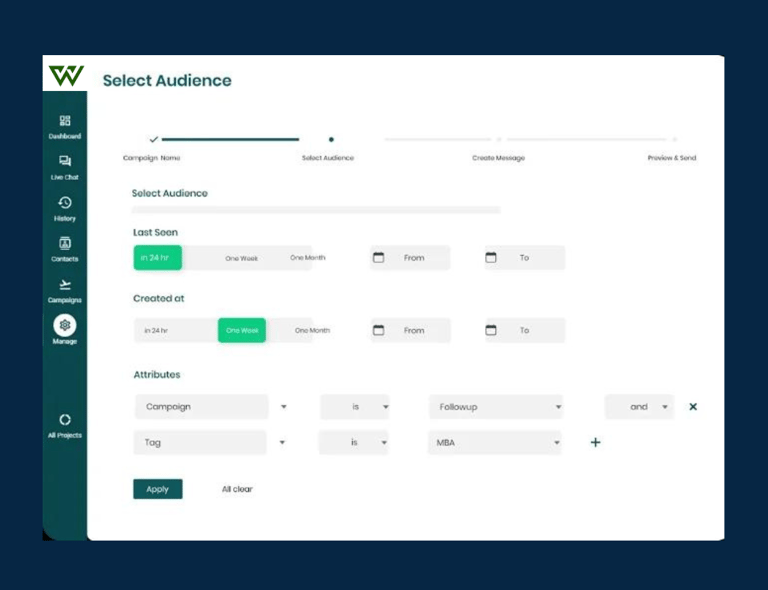The width and height of the screenshot is (768, 590).
Task: Click the Created at From date field
Action: [x=410, y=330]
